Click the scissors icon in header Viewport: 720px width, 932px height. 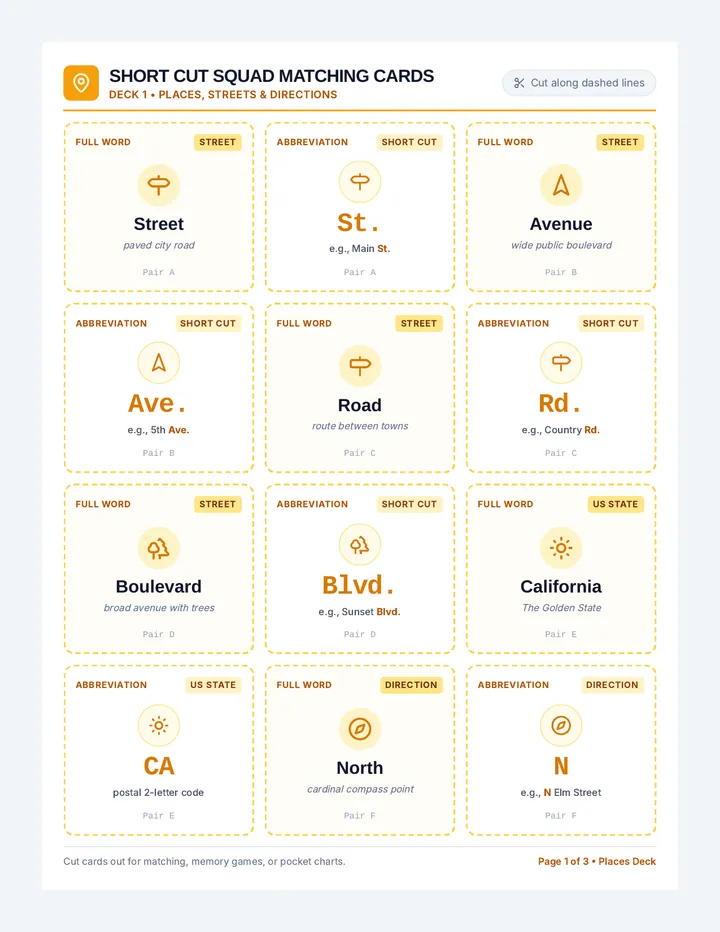519,83
